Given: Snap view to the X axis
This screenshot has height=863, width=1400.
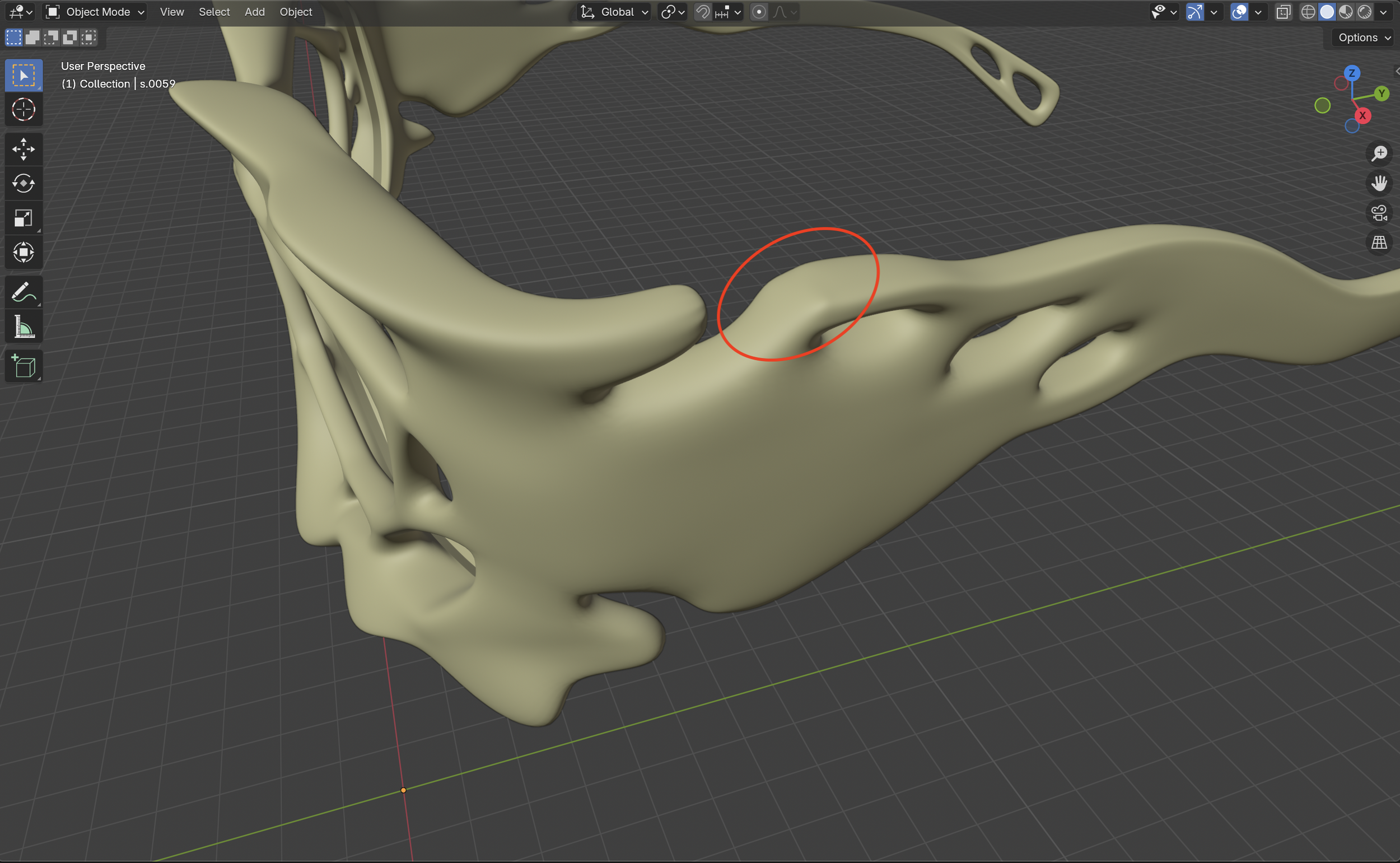Looking at the screenshot, I should click(x=1362, y=115).
